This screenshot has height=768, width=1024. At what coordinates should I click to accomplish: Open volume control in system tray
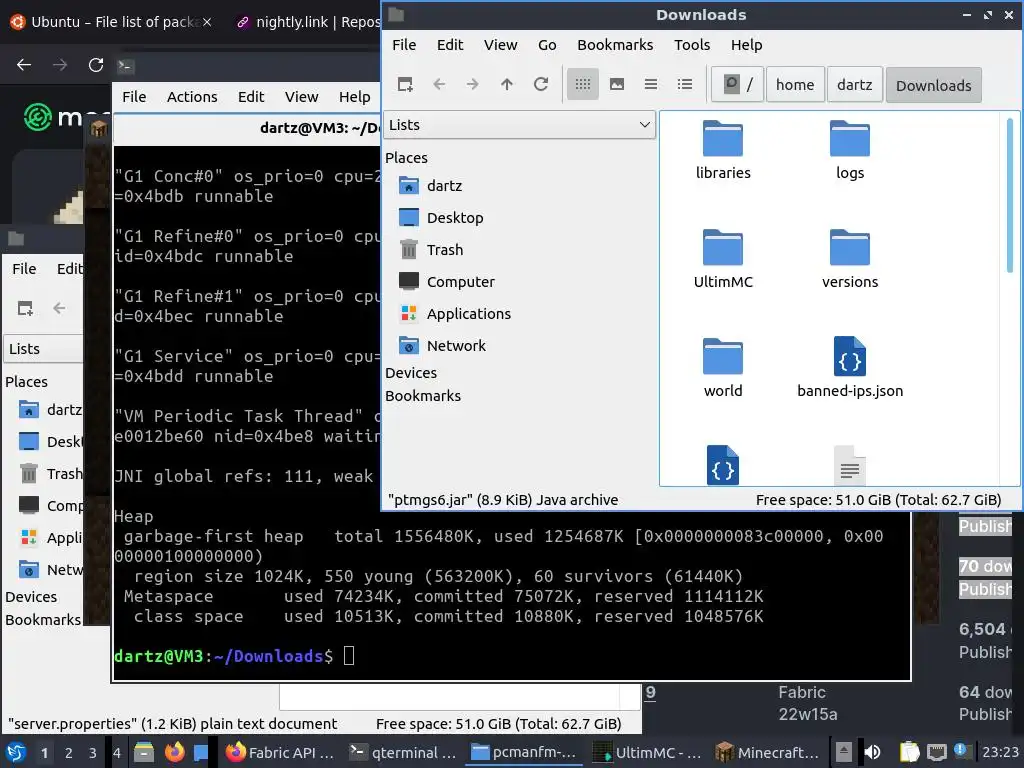point(872,752)
